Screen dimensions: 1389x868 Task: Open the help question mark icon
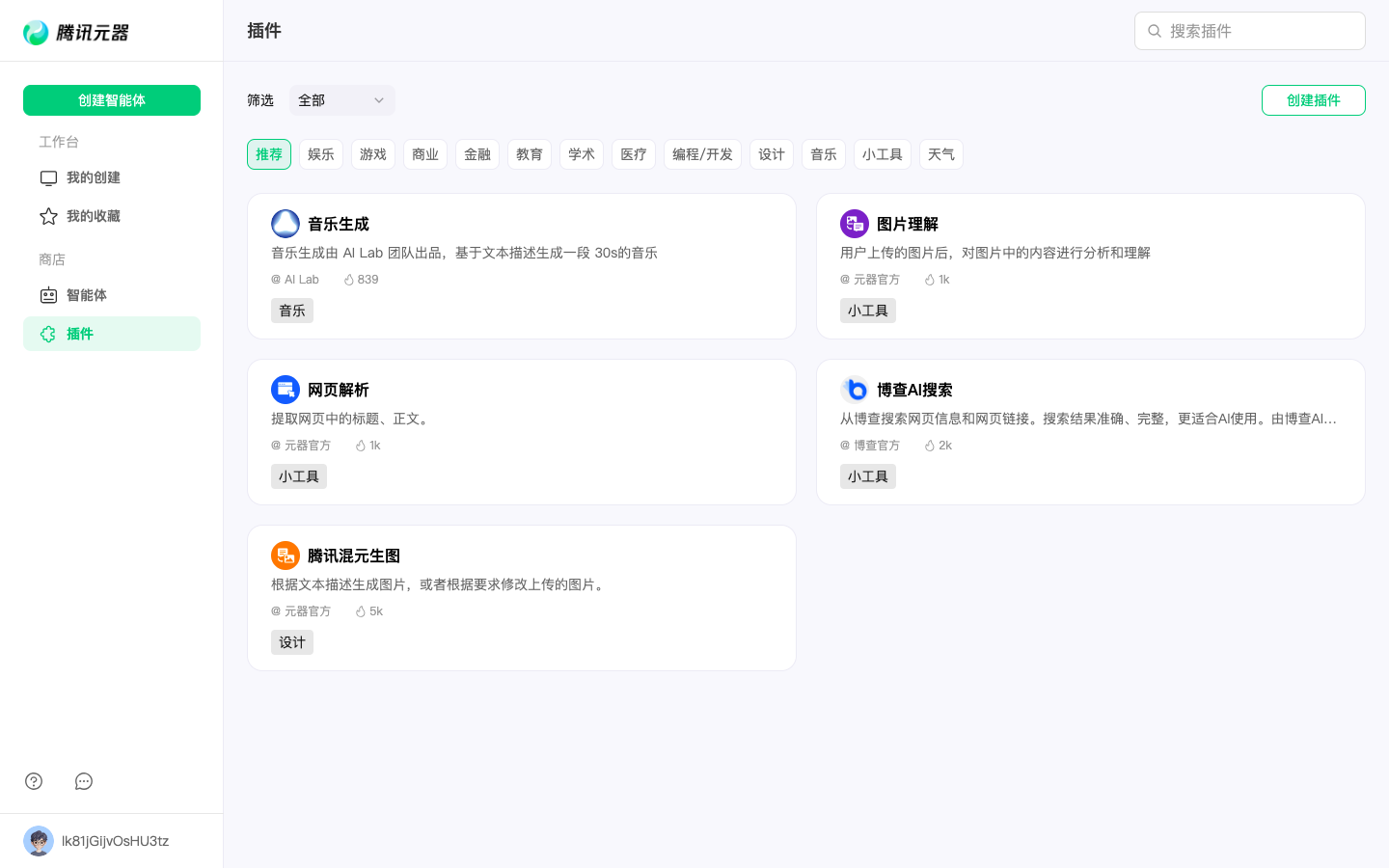click(34, 781)
